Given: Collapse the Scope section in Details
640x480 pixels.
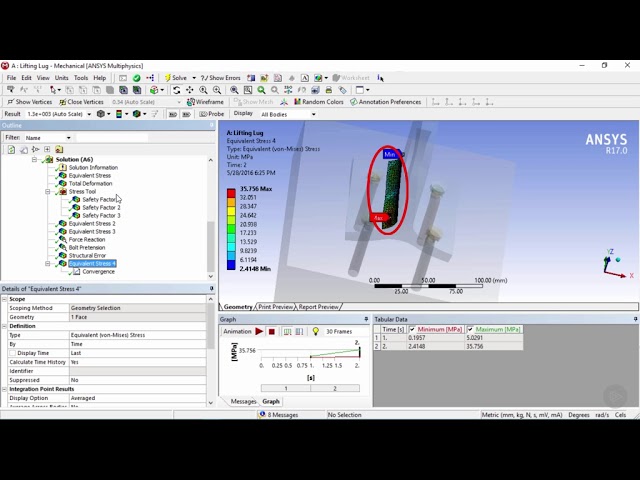Looking at the screenshot, I should (x=4, y=299).
